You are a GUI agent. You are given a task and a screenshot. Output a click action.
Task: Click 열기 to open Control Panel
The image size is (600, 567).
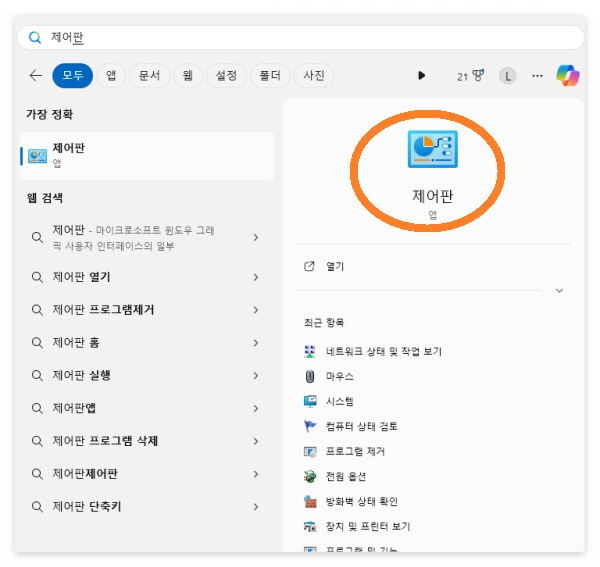click(335, 267)
